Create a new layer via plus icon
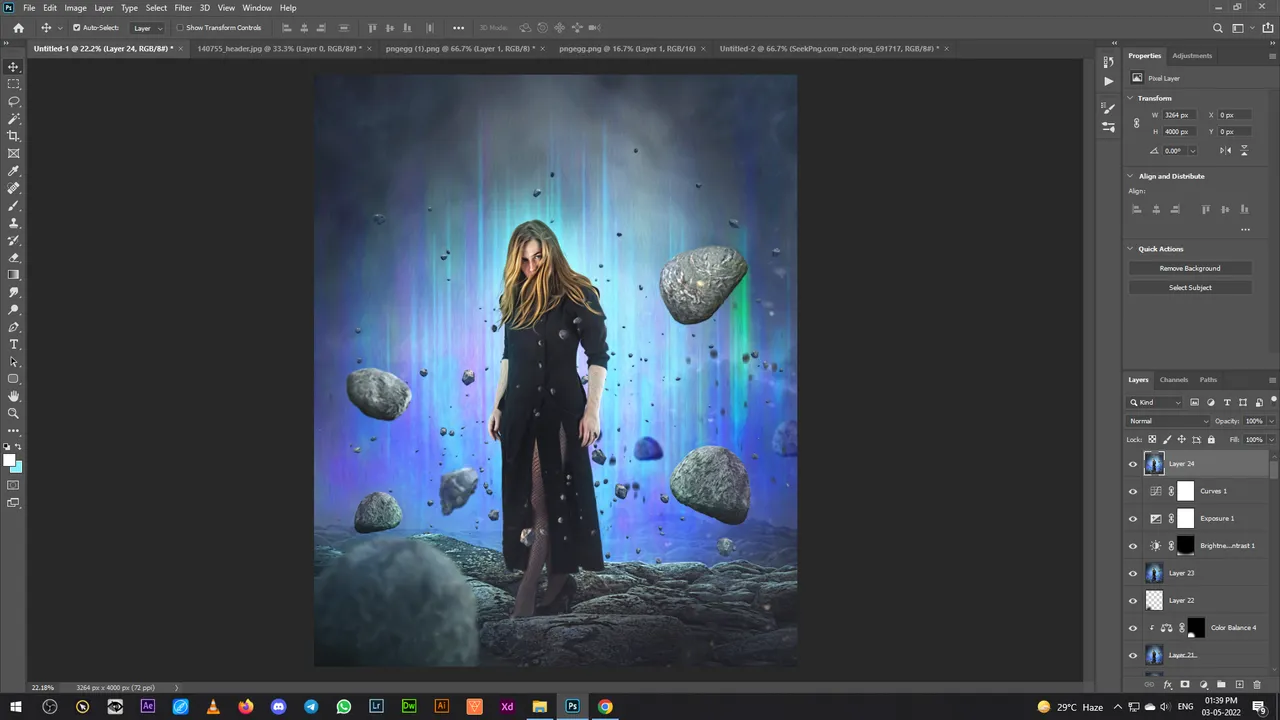 (1239, 685)
